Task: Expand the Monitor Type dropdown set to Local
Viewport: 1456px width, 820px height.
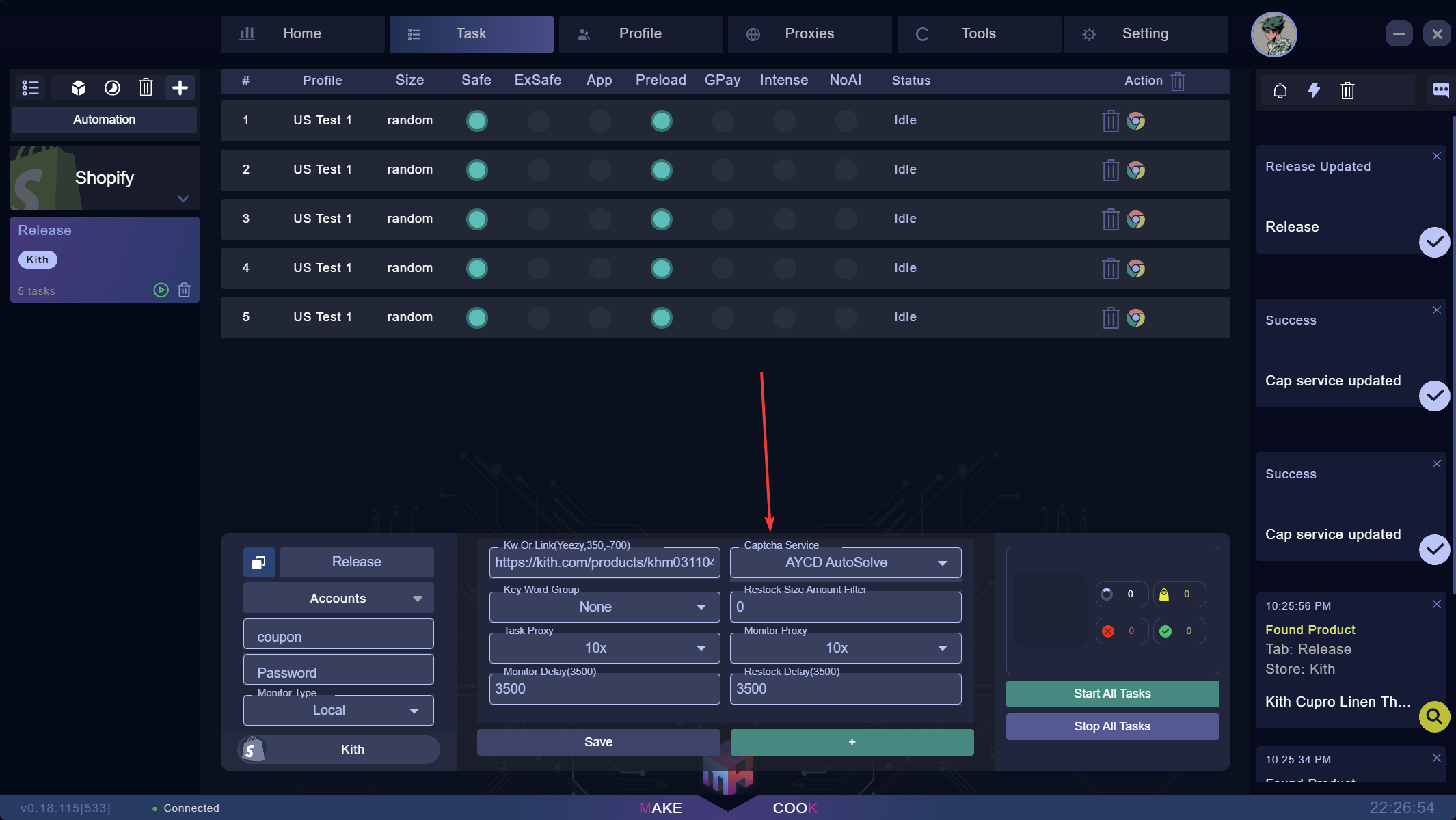Action: pyautogui.click(x=338, y=711)
